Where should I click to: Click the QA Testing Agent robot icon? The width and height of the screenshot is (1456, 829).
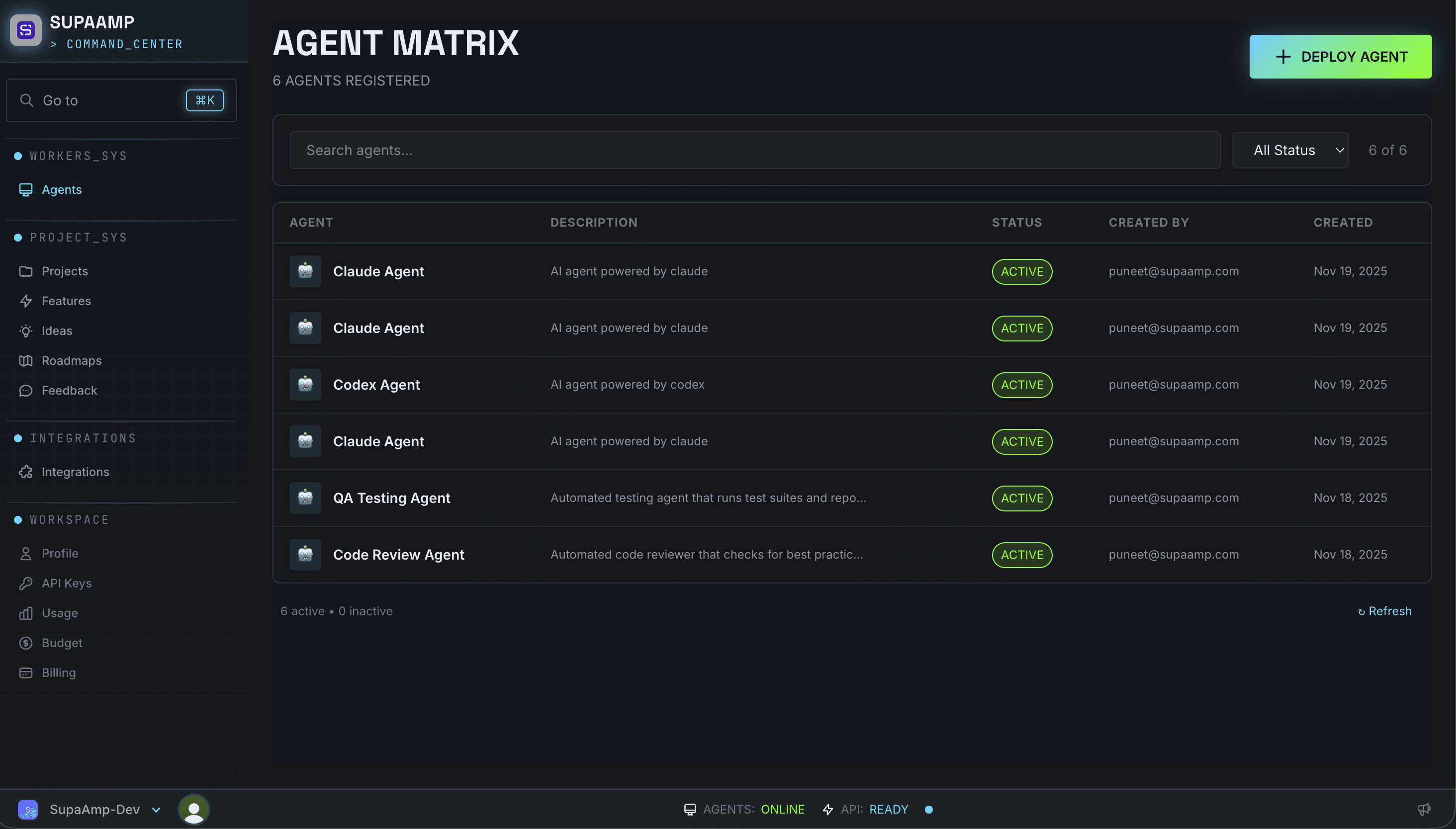click(x=305, y=498)
